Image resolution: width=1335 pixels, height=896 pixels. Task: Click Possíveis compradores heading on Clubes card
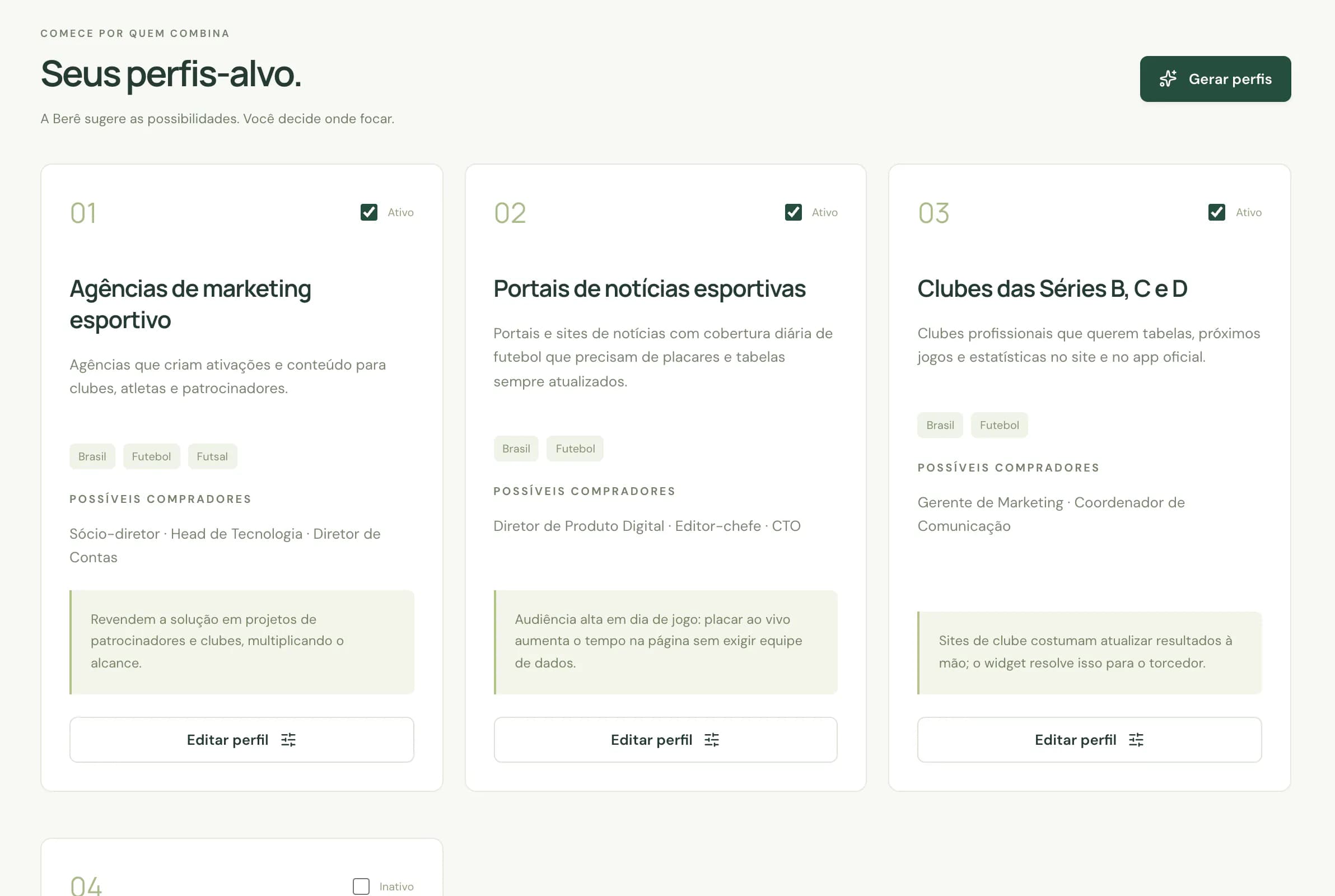(1008, 468)
